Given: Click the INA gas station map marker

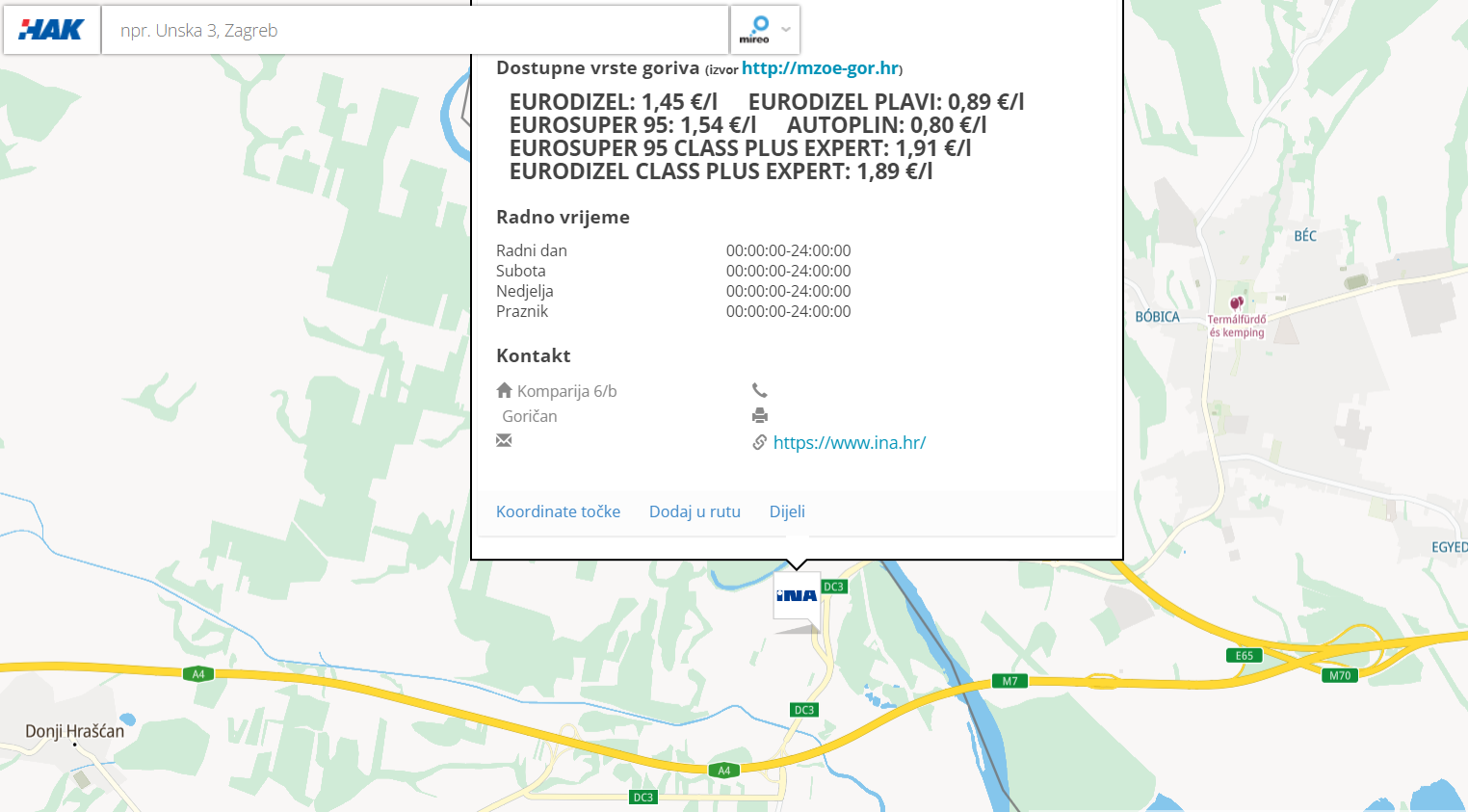Looking at the screenshot, I should coord(797,598).
